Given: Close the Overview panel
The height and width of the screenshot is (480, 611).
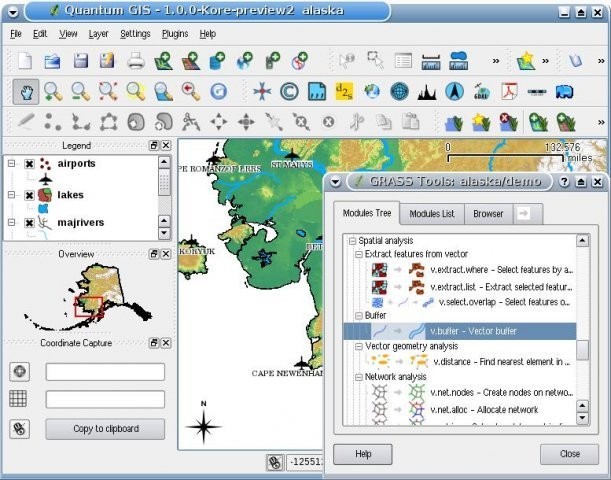Looking at the screenshot, I should (x=166, y=254).
